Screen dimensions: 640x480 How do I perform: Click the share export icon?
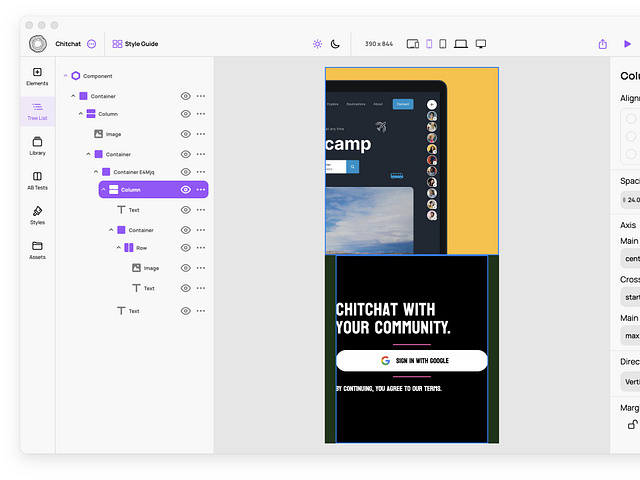[x=603, y=44]
